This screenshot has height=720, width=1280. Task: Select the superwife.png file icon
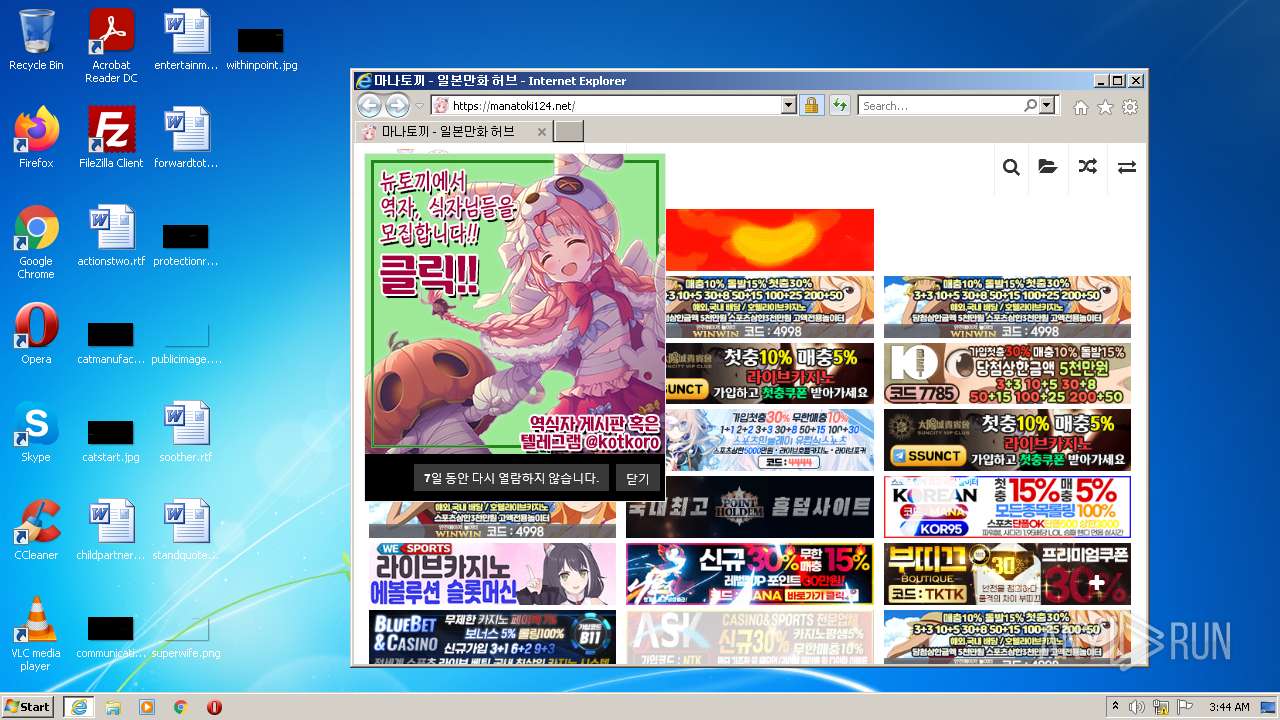(186, 634)
